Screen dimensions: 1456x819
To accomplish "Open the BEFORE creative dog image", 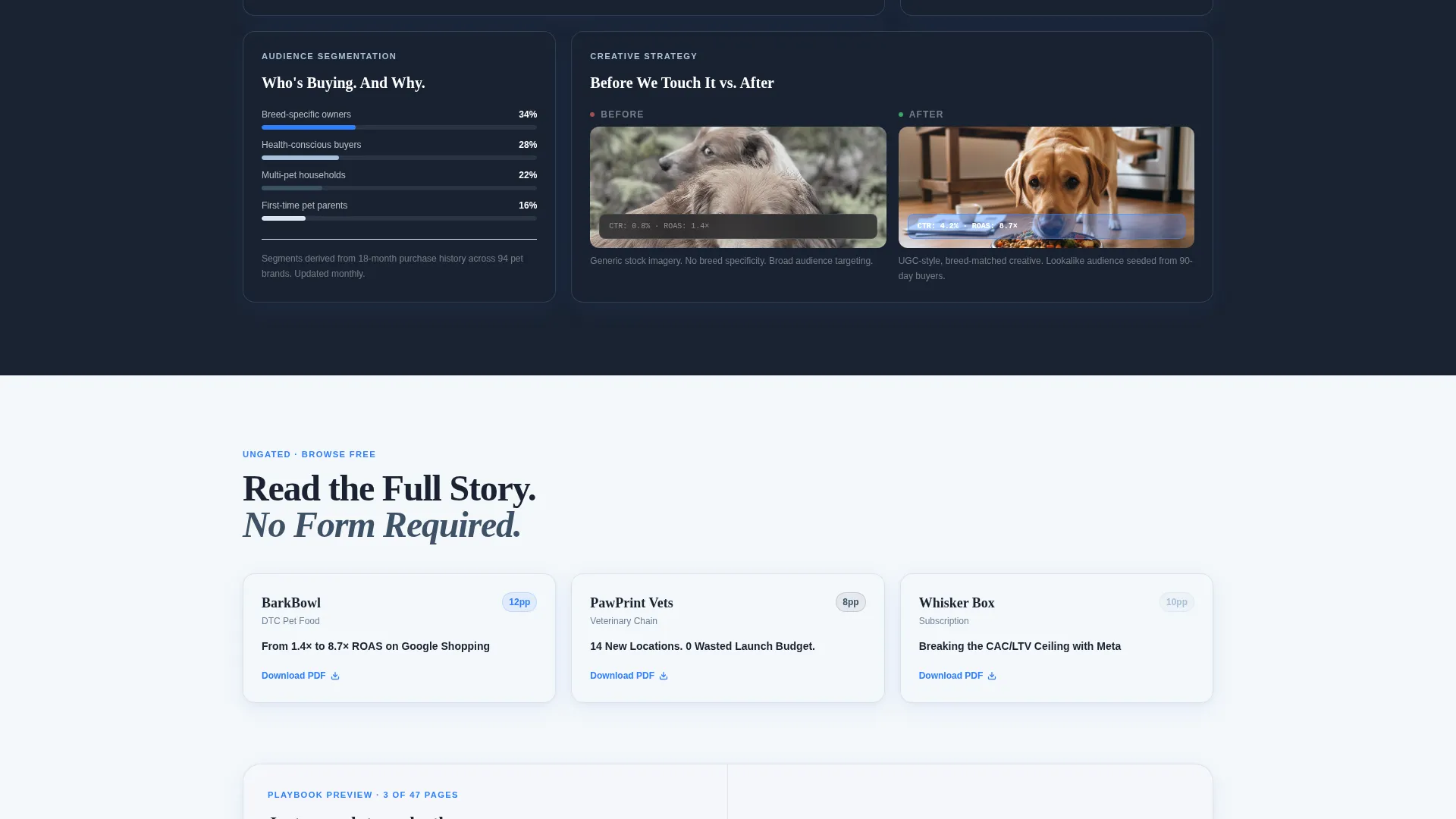I will click(738, 187).
